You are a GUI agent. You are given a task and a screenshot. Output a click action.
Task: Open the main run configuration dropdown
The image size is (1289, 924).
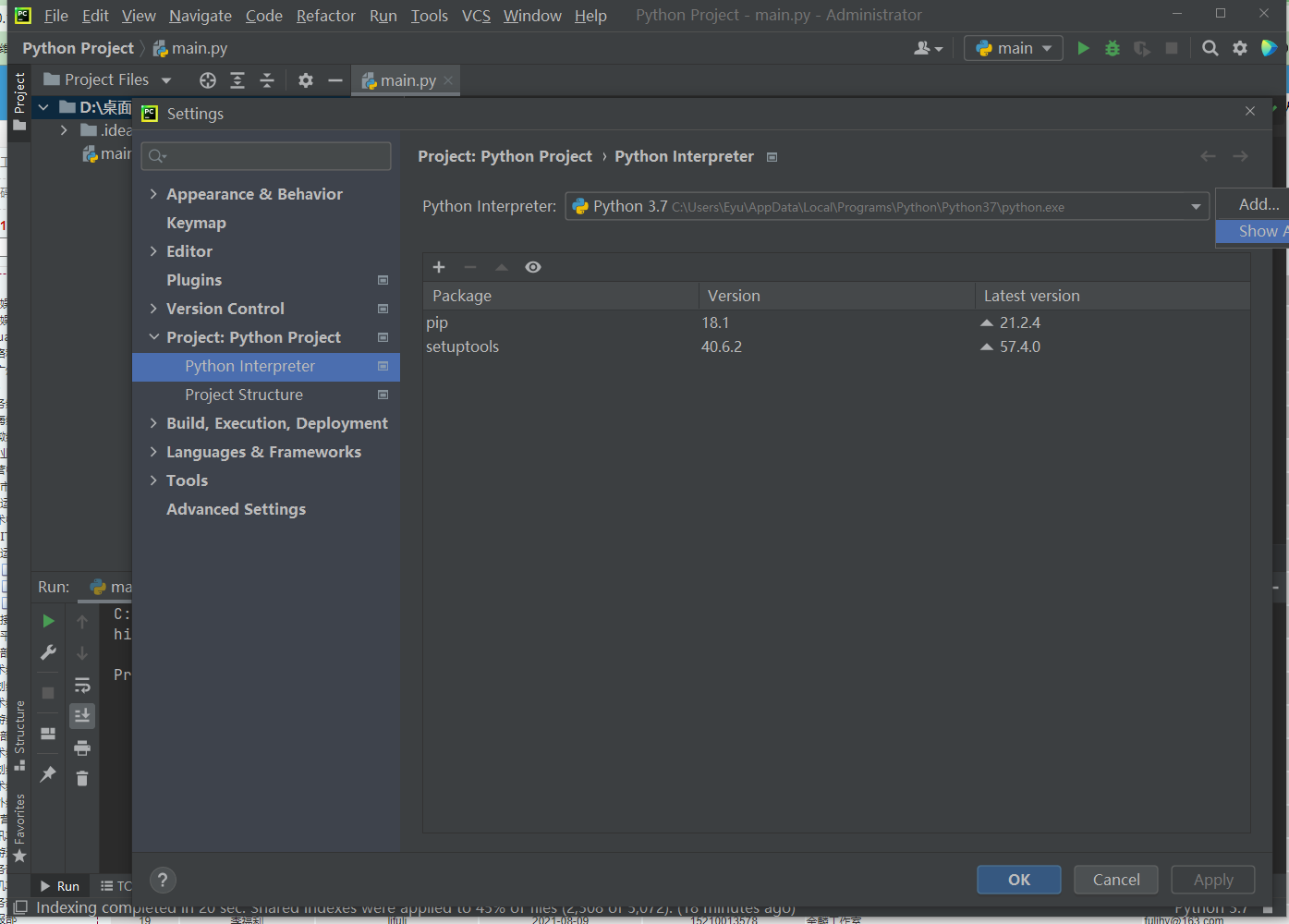coord(1014,48)
